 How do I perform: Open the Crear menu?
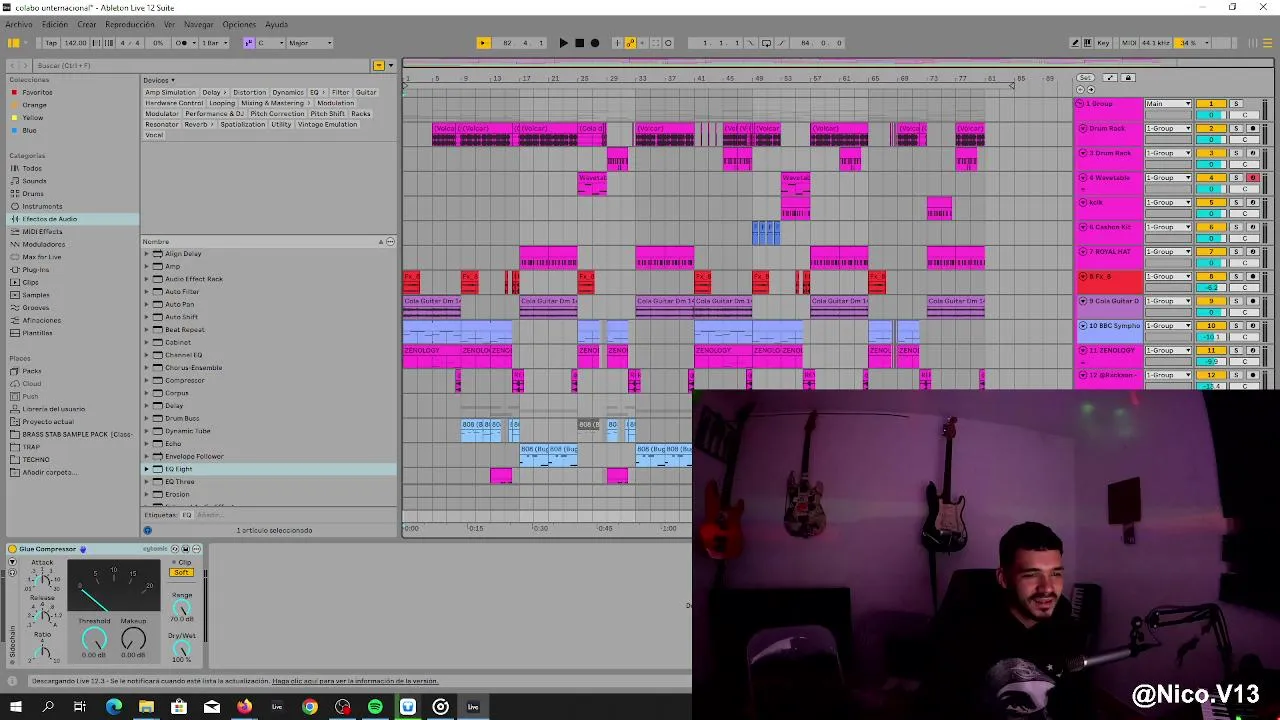(87, 24)
